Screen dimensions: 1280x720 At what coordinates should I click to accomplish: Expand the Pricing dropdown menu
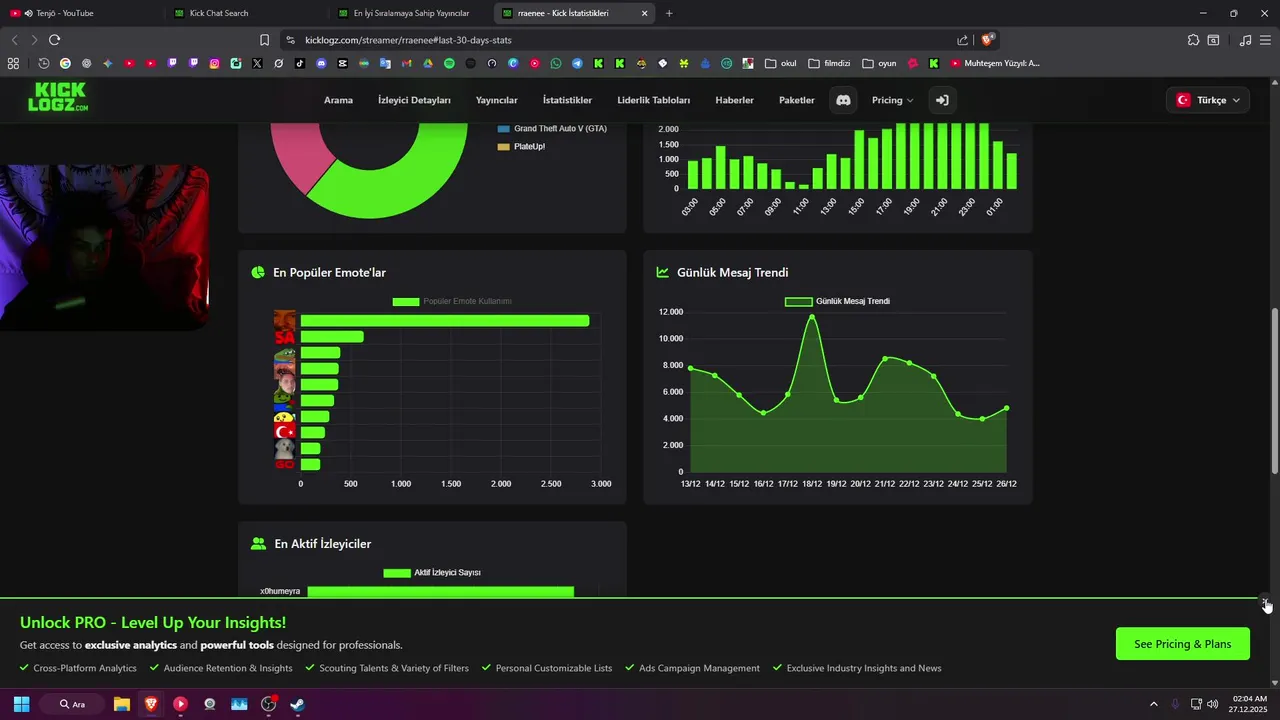click(892, 100)
